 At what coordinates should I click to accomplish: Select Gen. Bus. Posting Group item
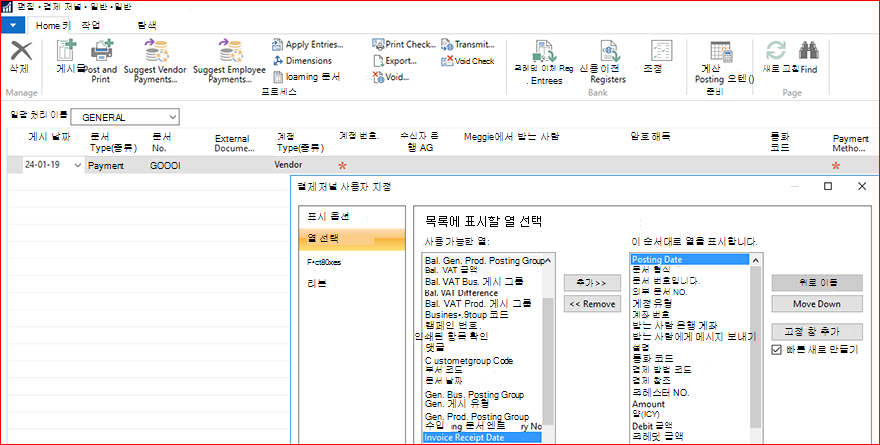click(x=474, y=394)
